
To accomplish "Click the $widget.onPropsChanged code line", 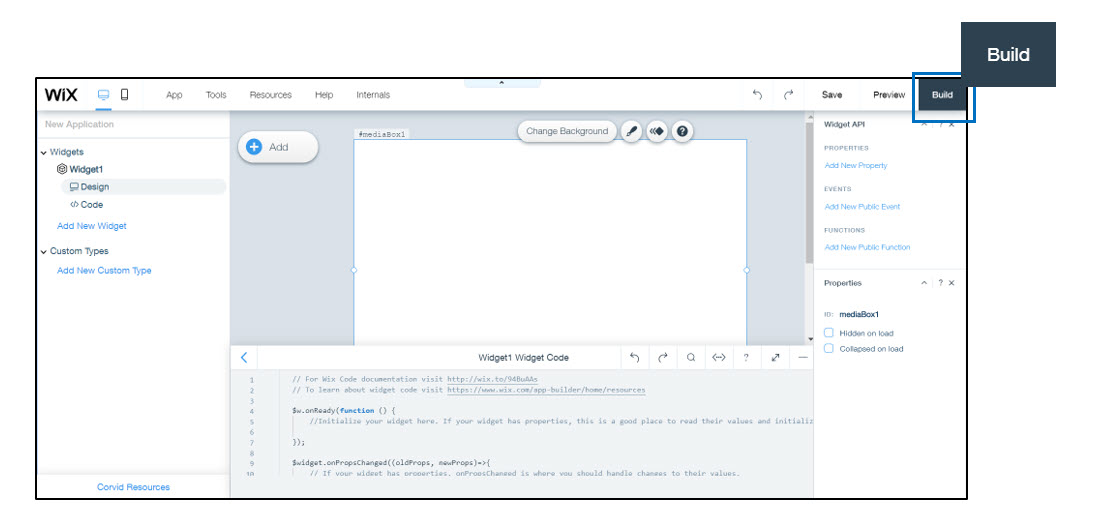I will click(x=392, y=463).
